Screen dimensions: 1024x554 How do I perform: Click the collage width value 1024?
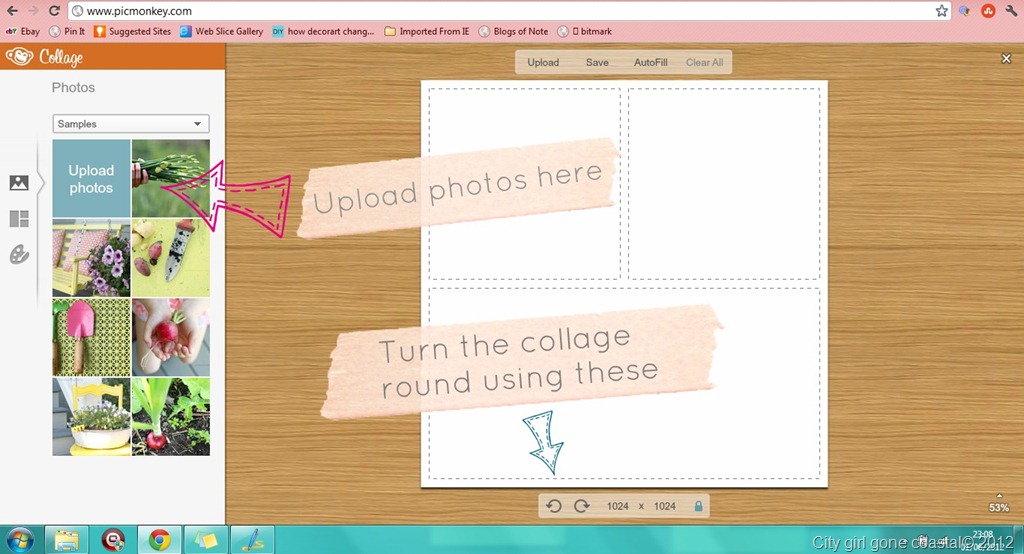(x=617, y=506)
